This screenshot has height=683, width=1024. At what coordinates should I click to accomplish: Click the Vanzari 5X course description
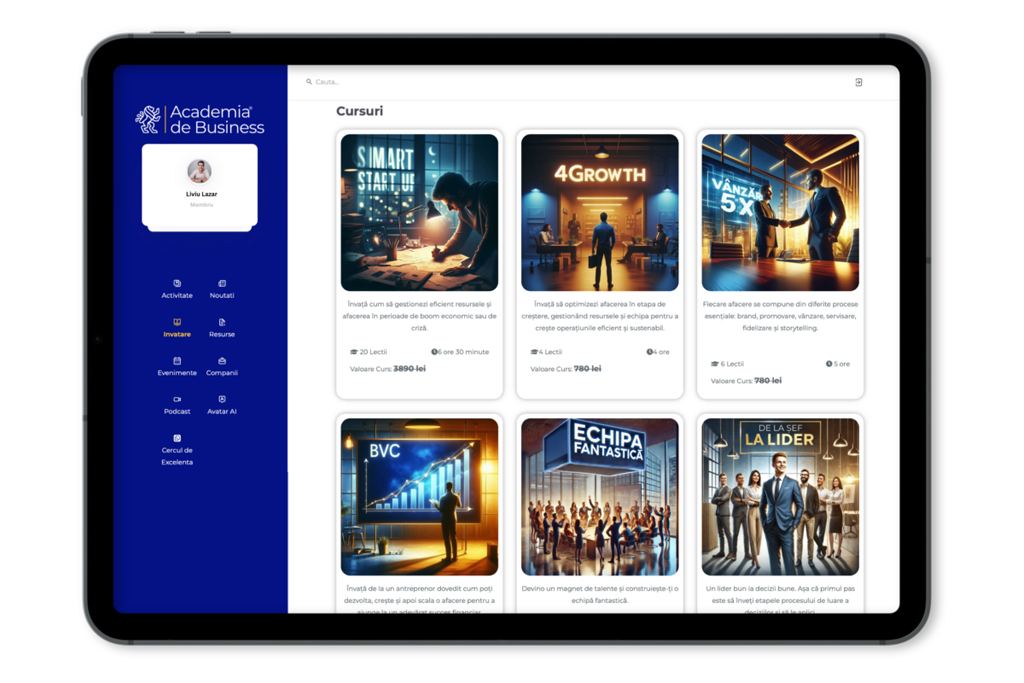coord(780,316)
